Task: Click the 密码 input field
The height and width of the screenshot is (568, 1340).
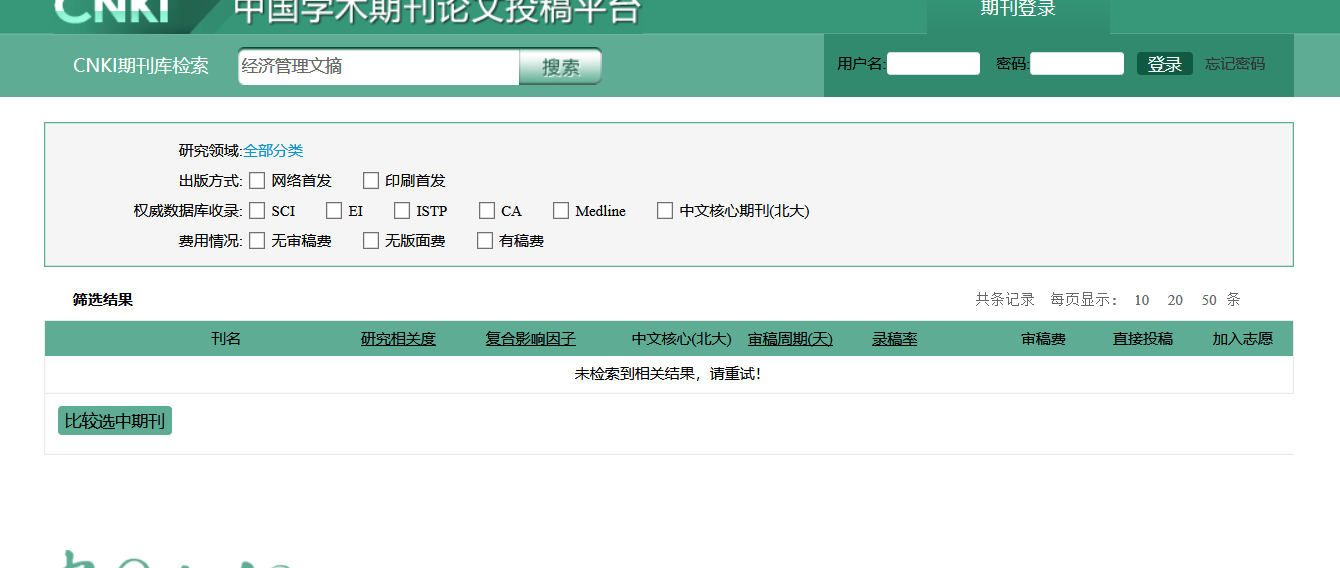Action: click(1077, 64)
